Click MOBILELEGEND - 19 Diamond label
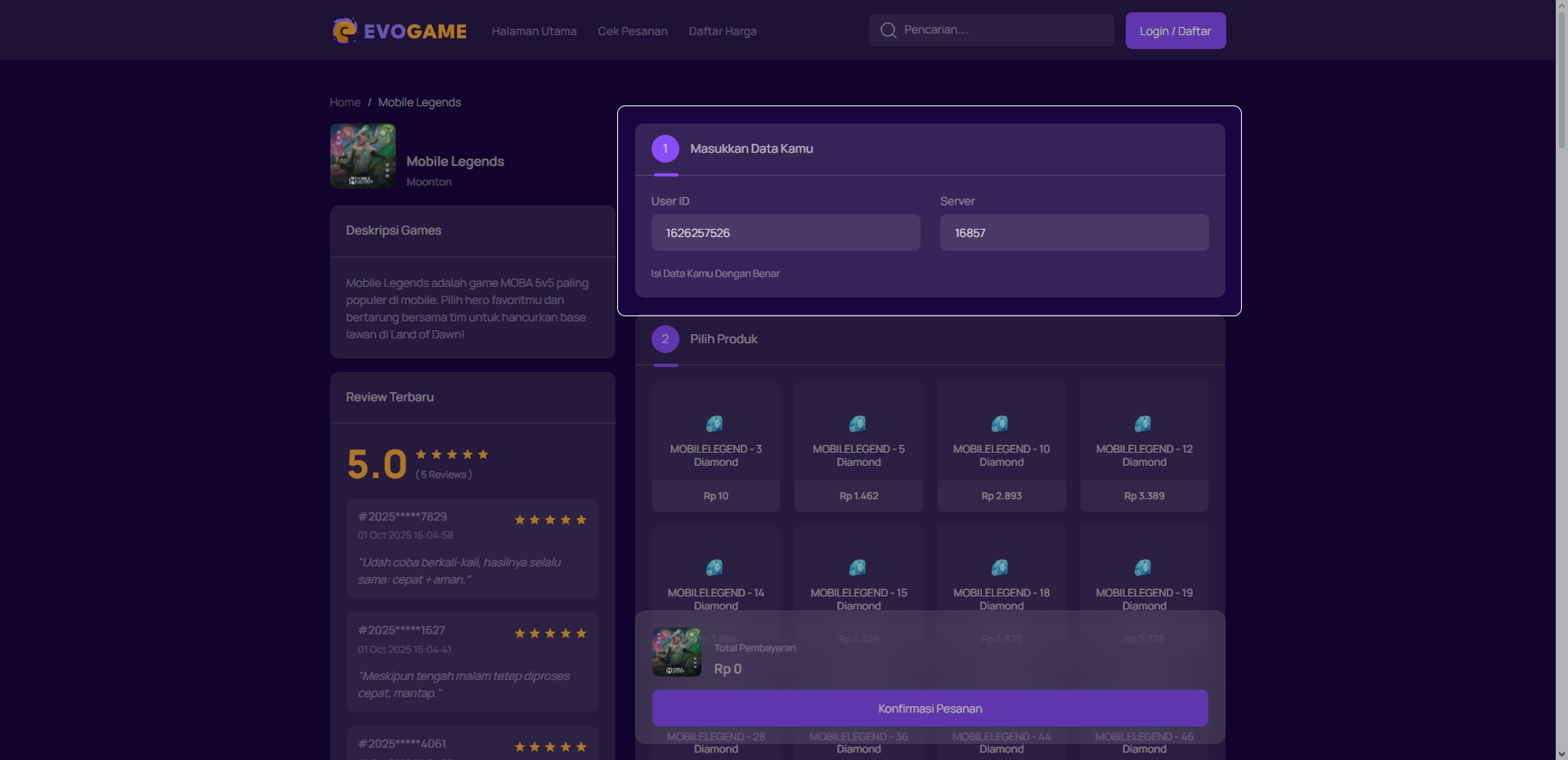The width and height of the screenshot is (1568, 760). coord(1145,599)
